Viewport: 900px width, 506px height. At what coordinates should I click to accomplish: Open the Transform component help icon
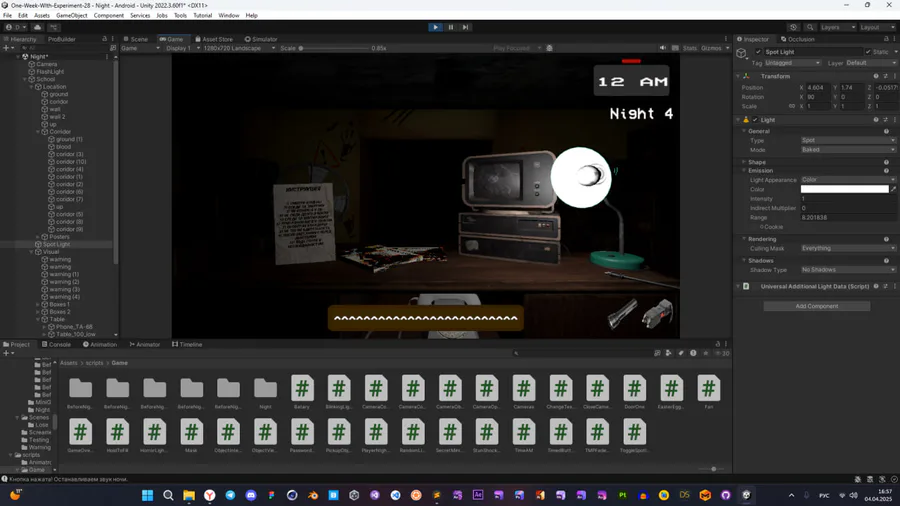point(876,76)
